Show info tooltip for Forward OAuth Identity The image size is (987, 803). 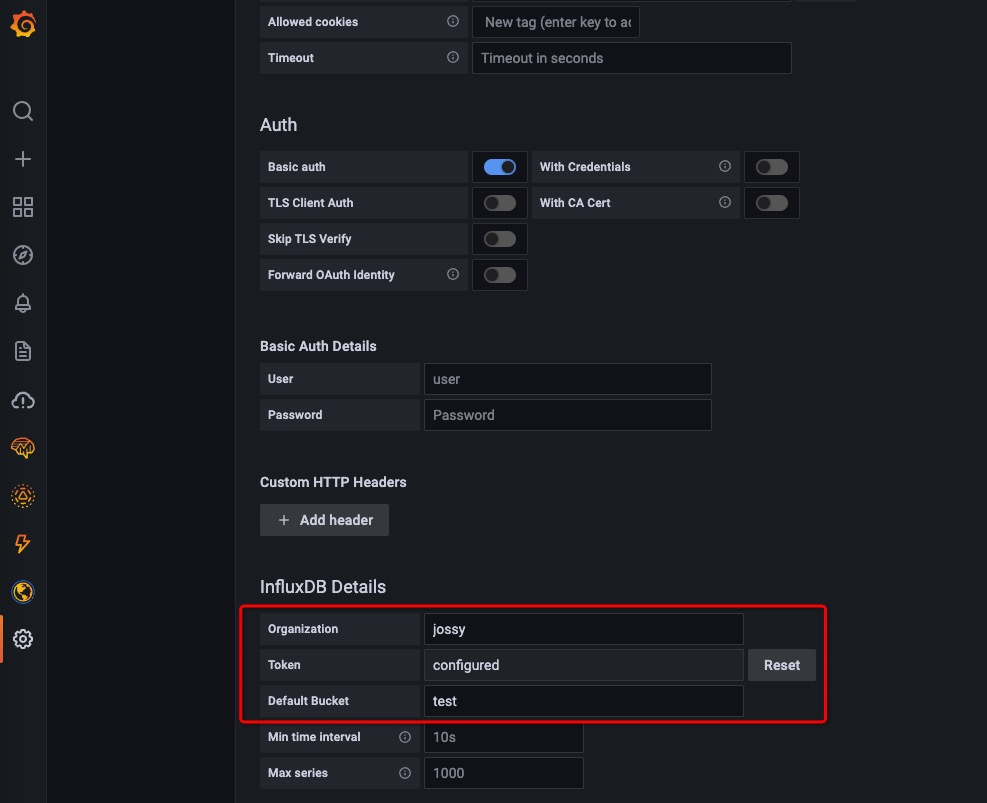(x=453, y=274)
